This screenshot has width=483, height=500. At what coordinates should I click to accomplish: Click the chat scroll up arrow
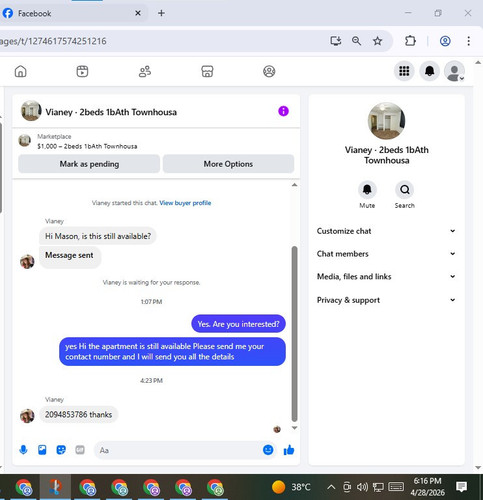(x=294, y=185)
